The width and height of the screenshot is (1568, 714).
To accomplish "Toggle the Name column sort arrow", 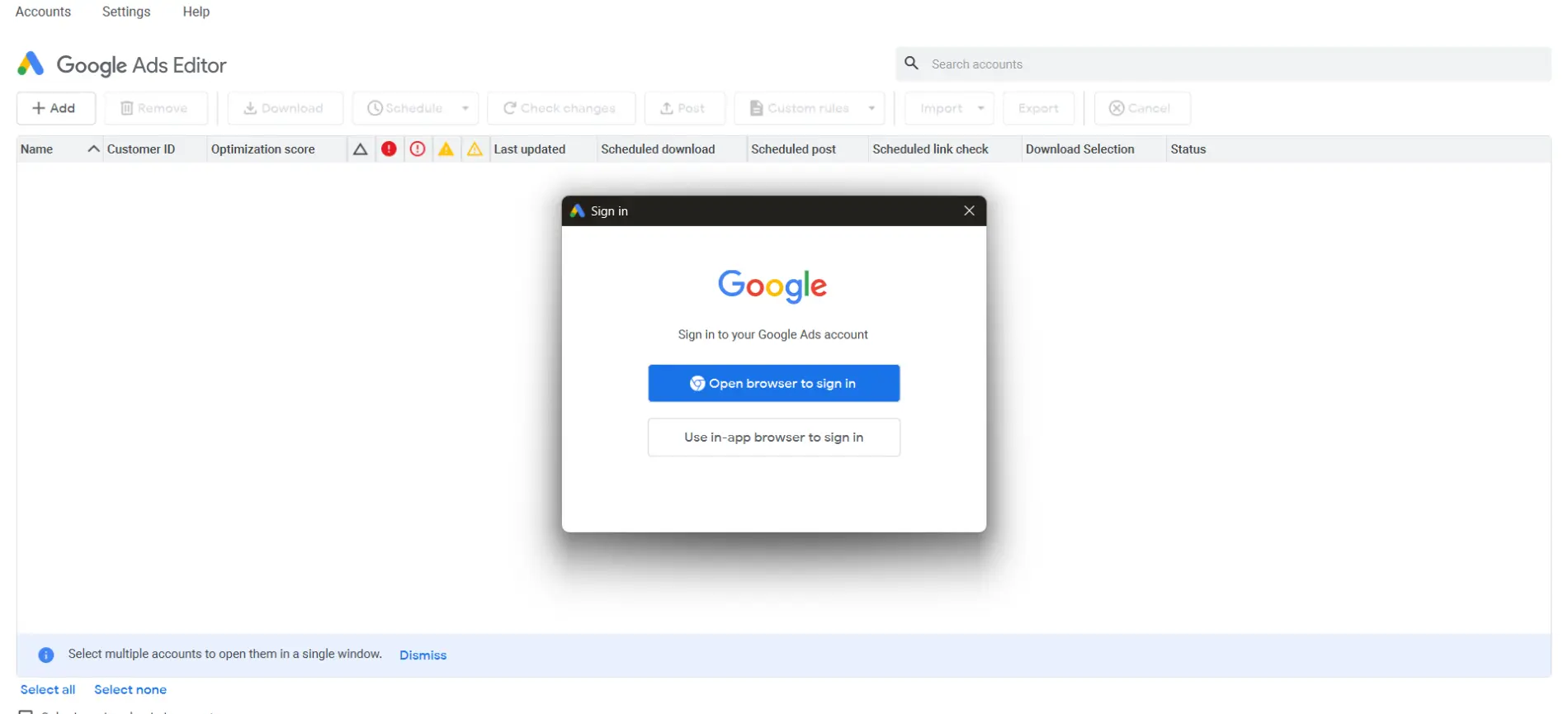I will coord(93,149).
